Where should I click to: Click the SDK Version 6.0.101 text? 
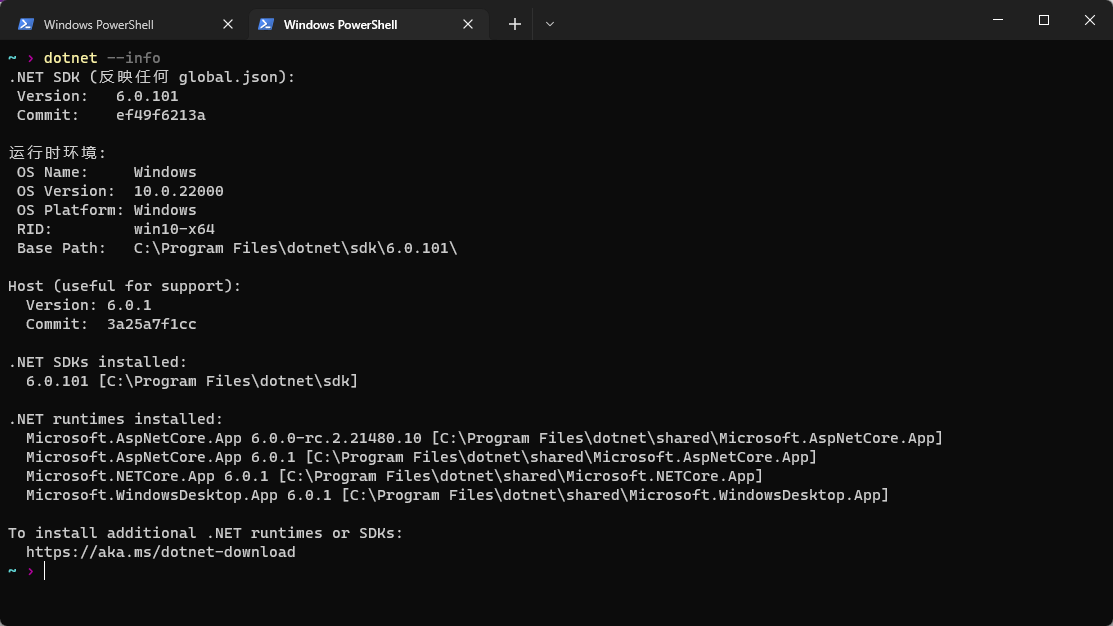(147, 96)
